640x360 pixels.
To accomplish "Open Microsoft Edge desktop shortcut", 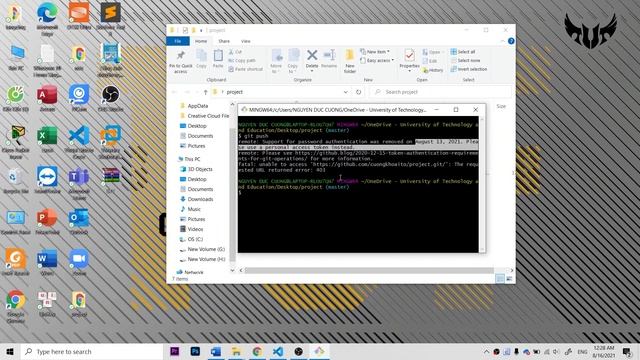I will [x=47, y=19].
